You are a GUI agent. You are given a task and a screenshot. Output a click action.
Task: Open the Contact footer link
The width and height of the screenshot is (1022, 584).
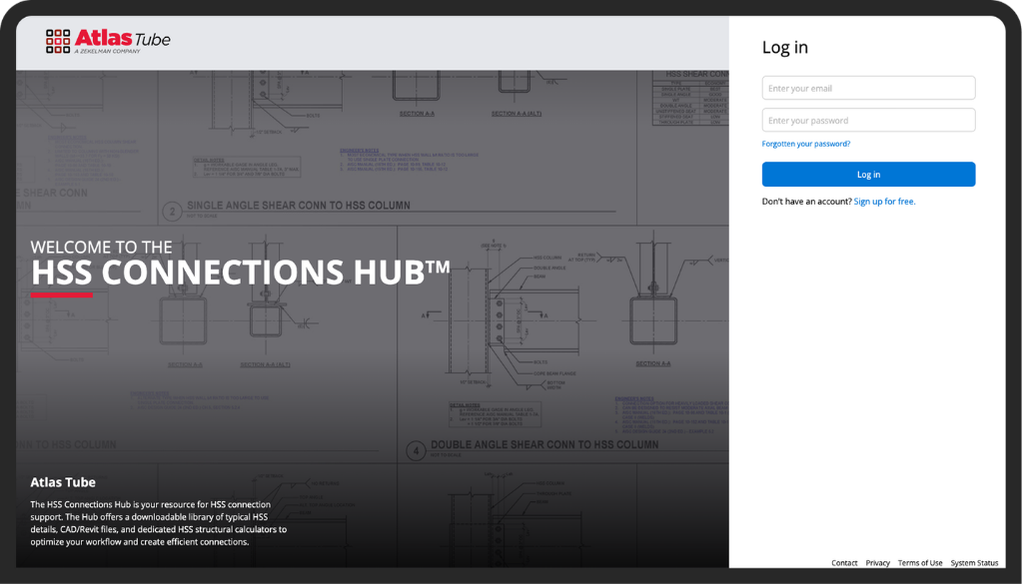[x=844, y=562]
